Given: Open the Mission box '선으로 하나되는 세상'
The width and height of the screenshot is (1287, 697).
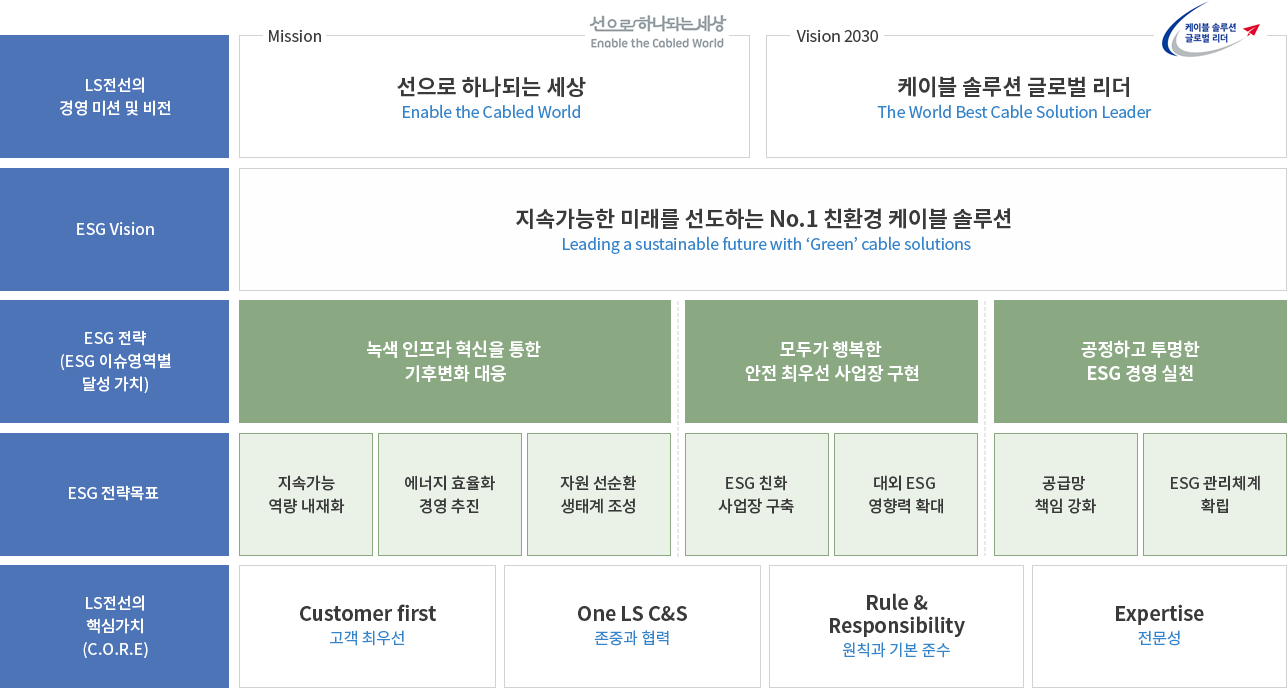Looking at the screenshot, I should click(x=492, y=98).
